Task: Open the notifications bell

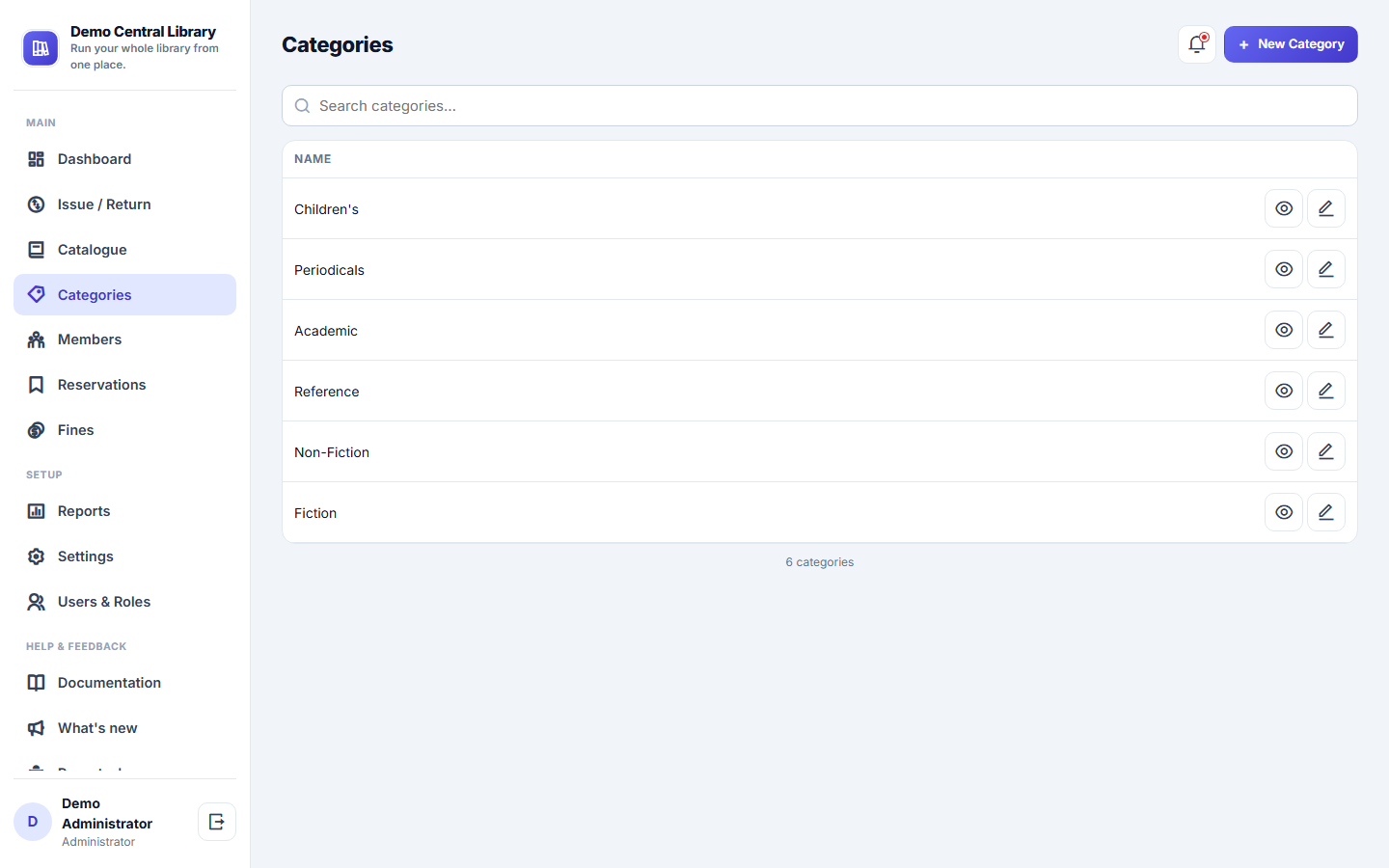Action: pos(1197,44)
